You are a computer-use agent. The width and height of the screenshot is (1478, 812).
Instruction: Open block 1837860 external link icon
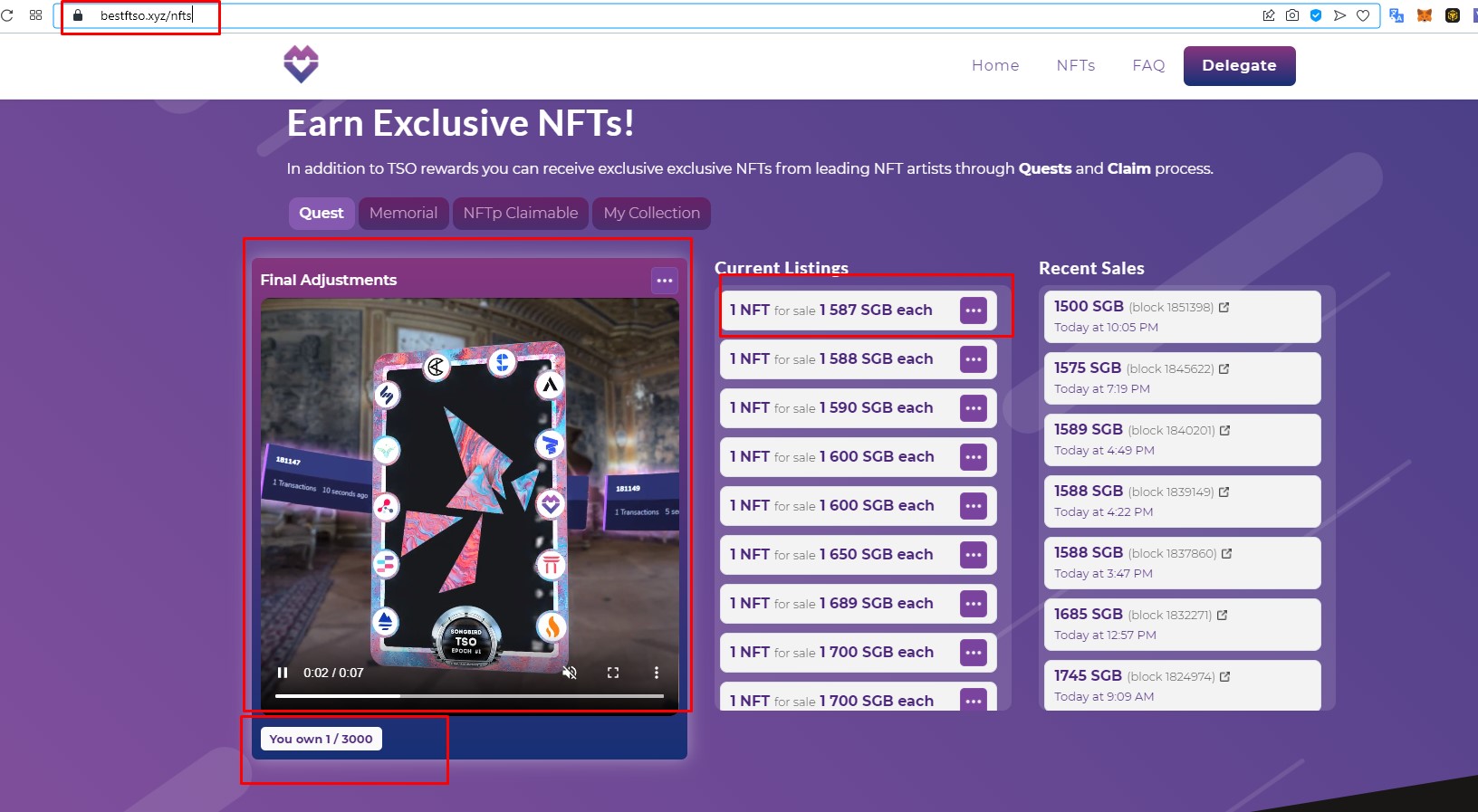pos(1227,553)
